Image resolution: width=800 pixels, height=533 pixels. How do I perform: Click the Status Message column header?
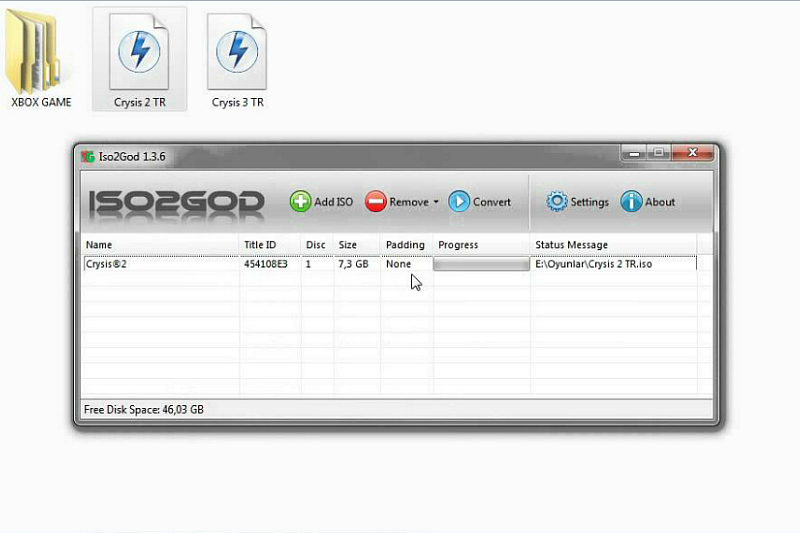point(613,245)
